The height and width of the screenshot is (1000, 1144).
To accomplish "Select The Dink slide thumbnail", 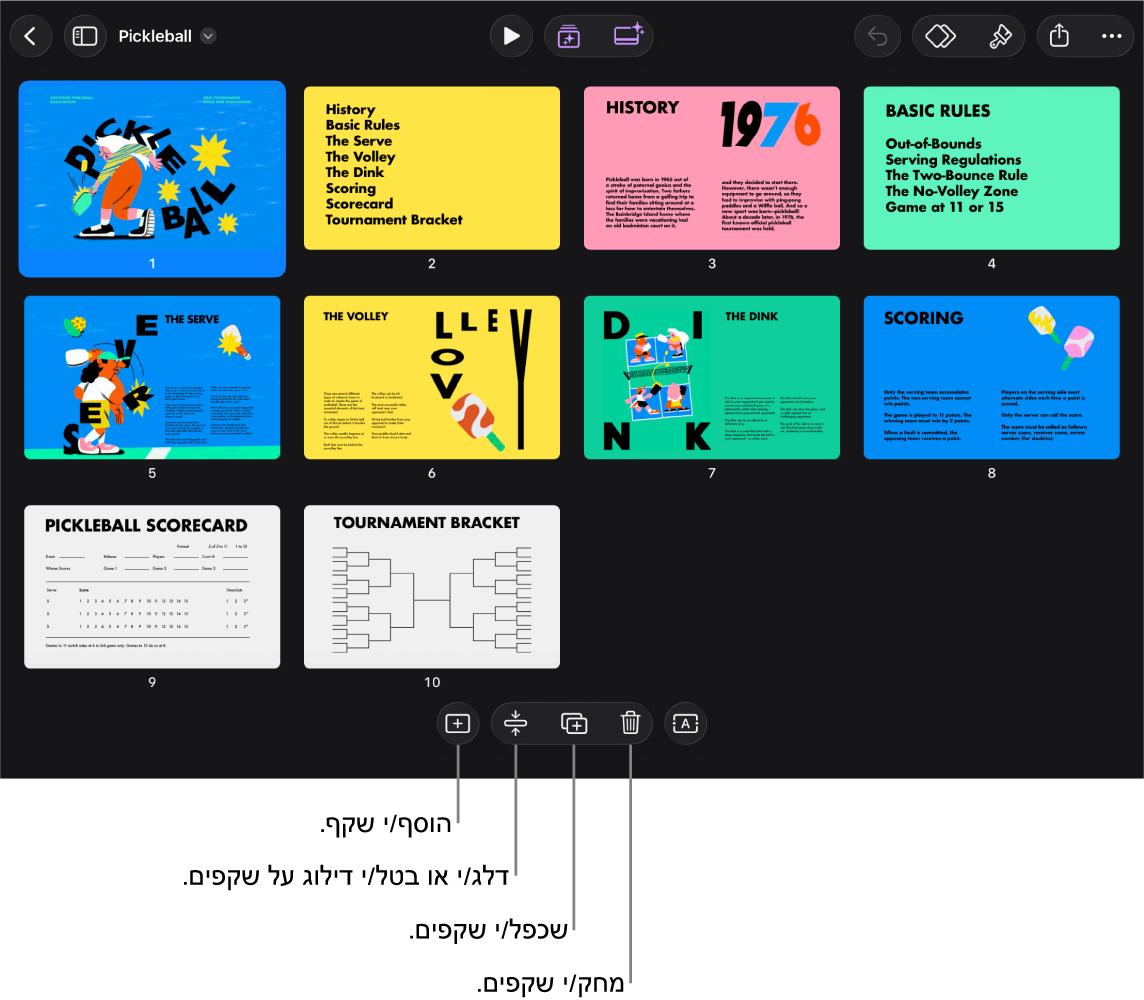I will [711, 377].
